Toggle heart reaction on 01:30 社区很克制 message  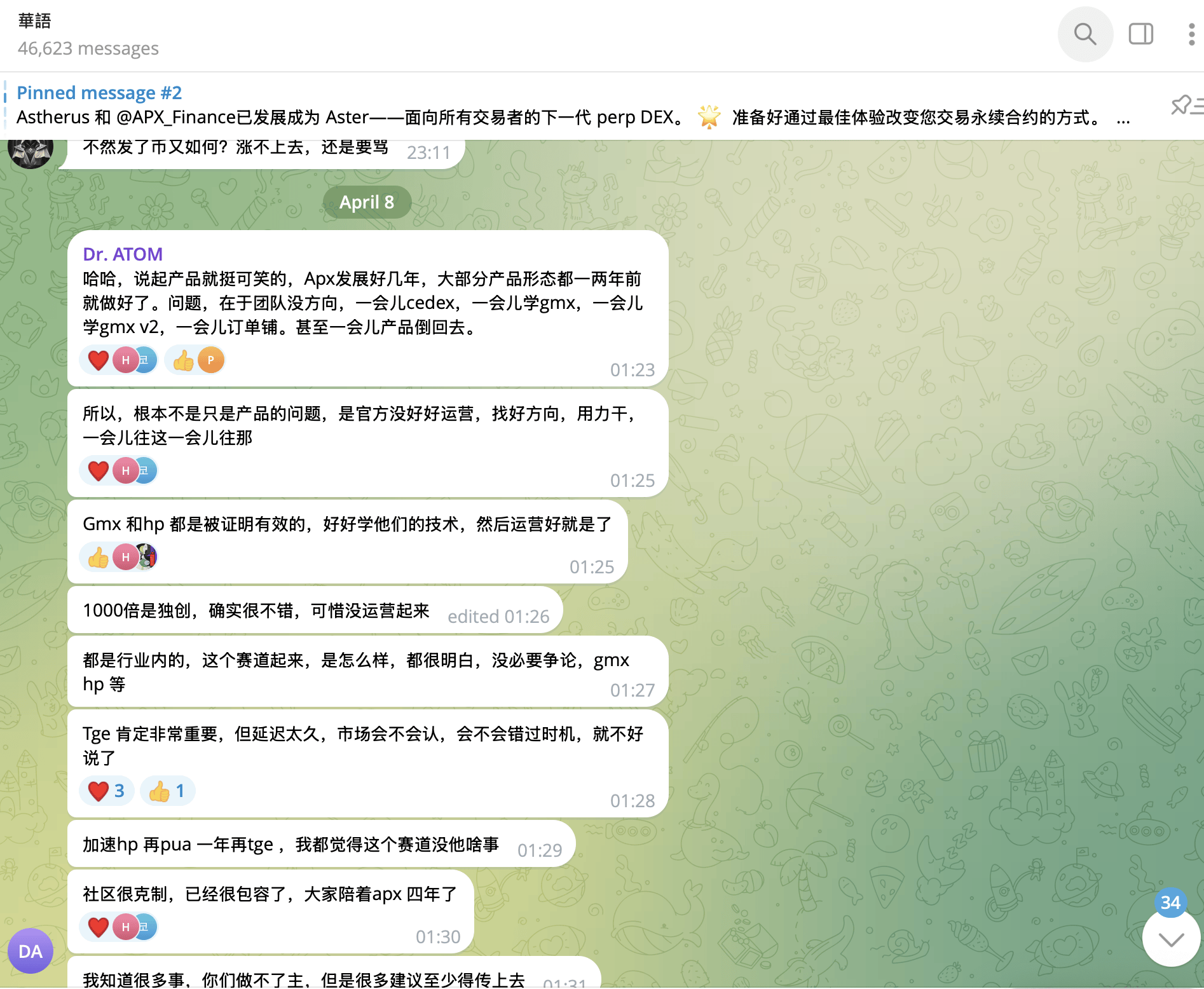pos(99,927)
